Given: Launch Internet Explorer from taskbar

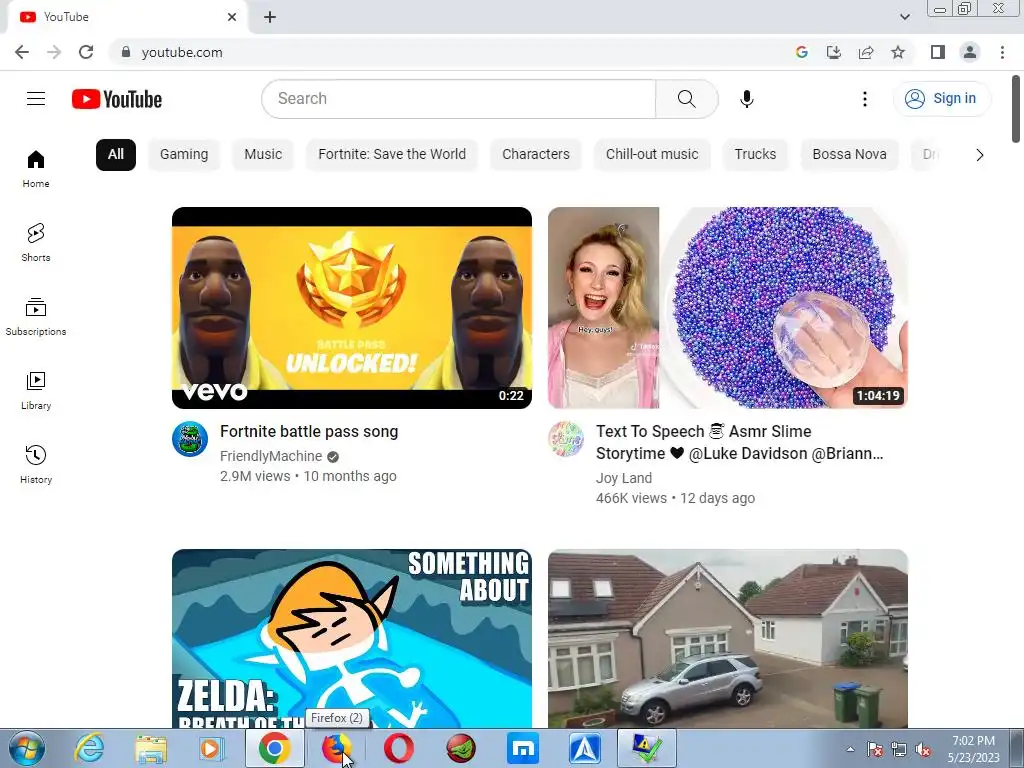Looking at the screenshot, I should point(88,748).
